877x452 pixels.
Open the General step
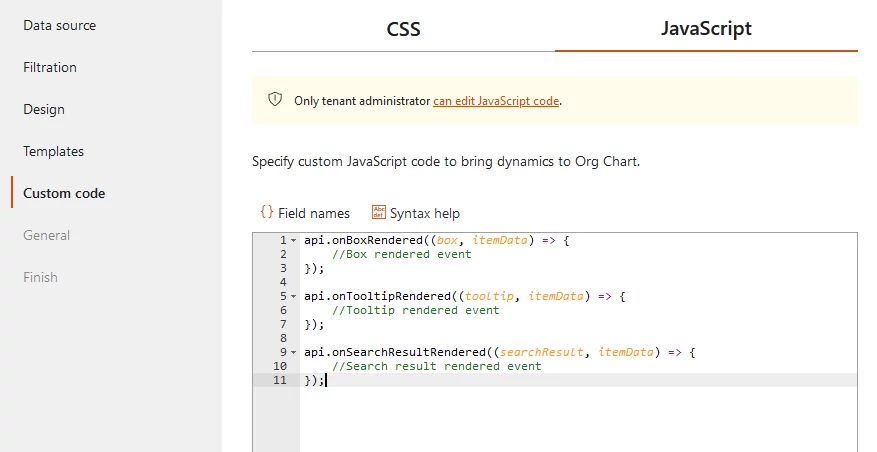pyautogui.click(x=46, y=235)
